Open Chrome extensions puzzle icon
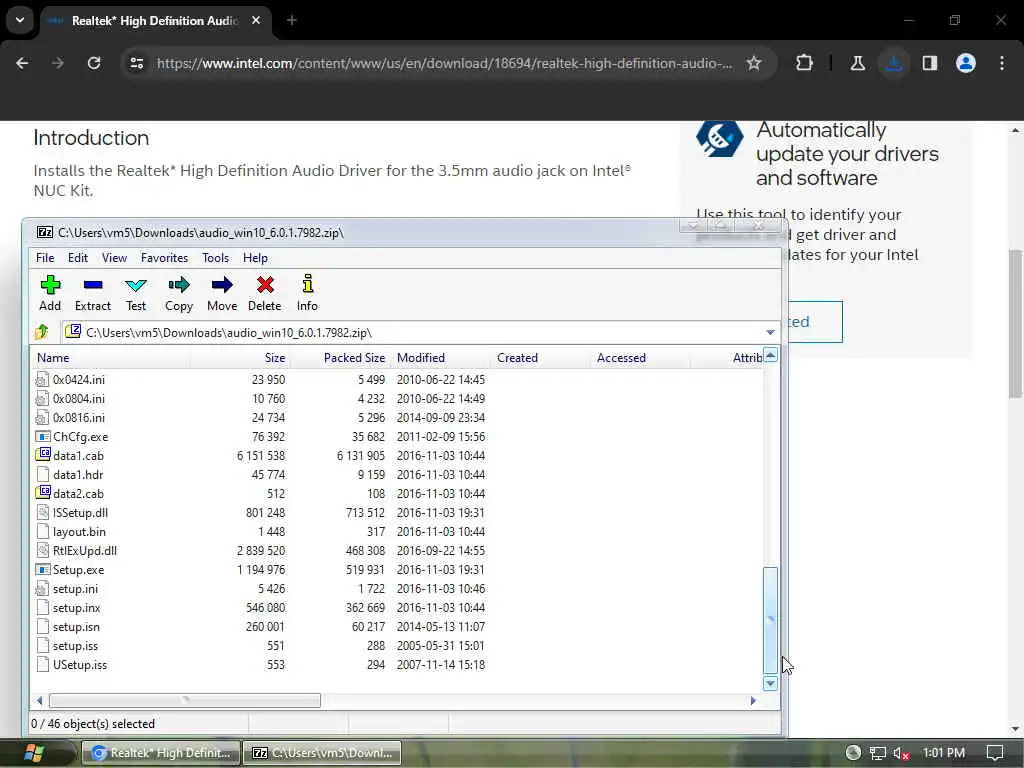 click(805, 63)
